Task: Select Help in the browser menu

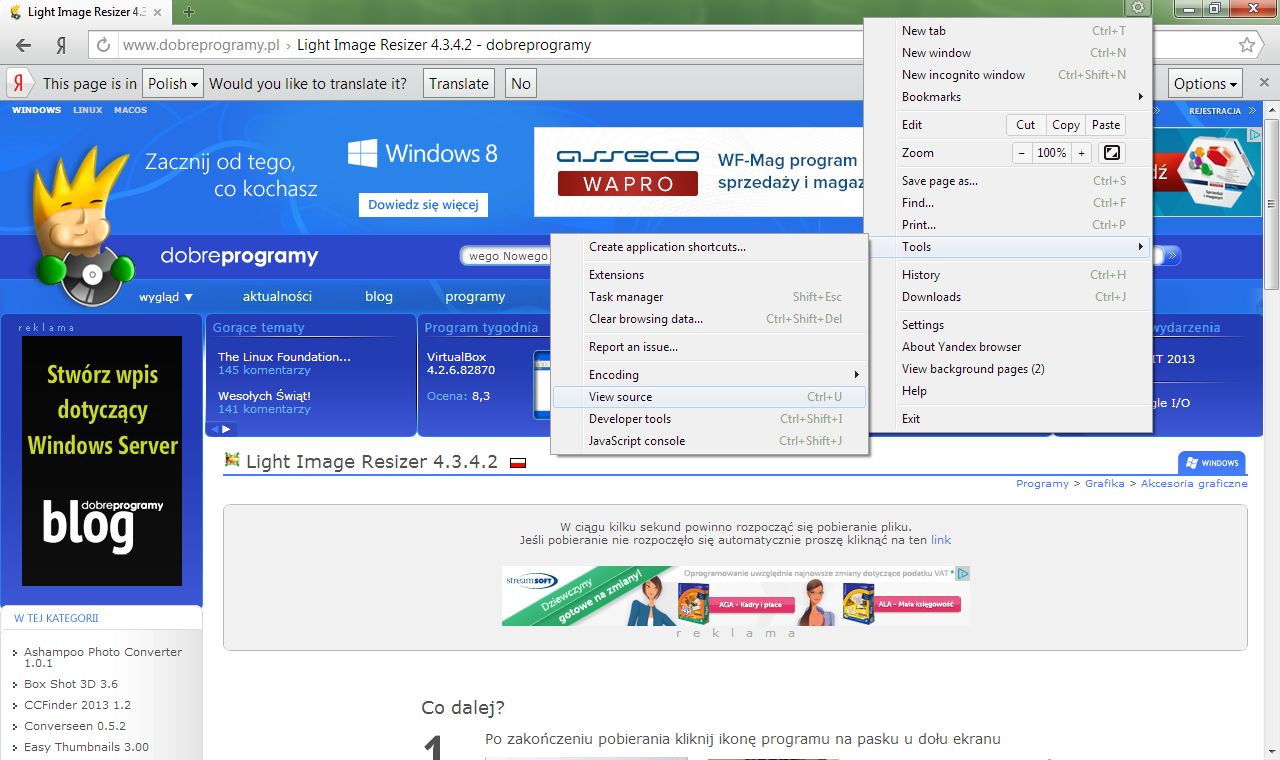Action: click(1008, 391)
